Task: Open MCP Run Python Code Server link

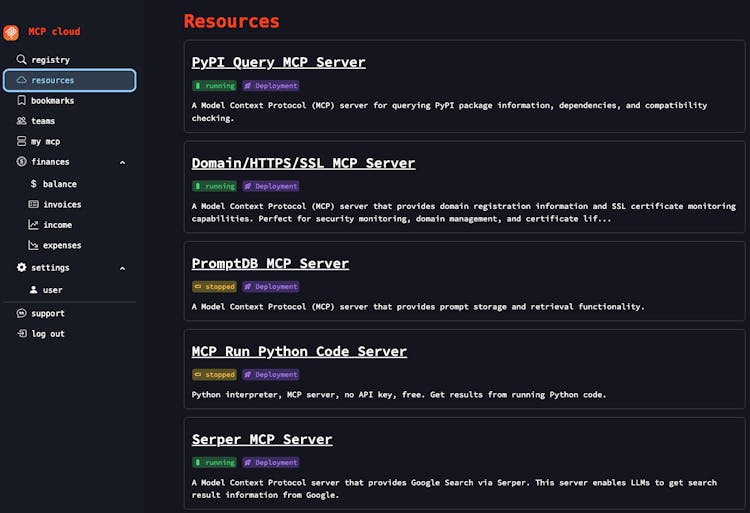Action: click(x=299, y=351)
